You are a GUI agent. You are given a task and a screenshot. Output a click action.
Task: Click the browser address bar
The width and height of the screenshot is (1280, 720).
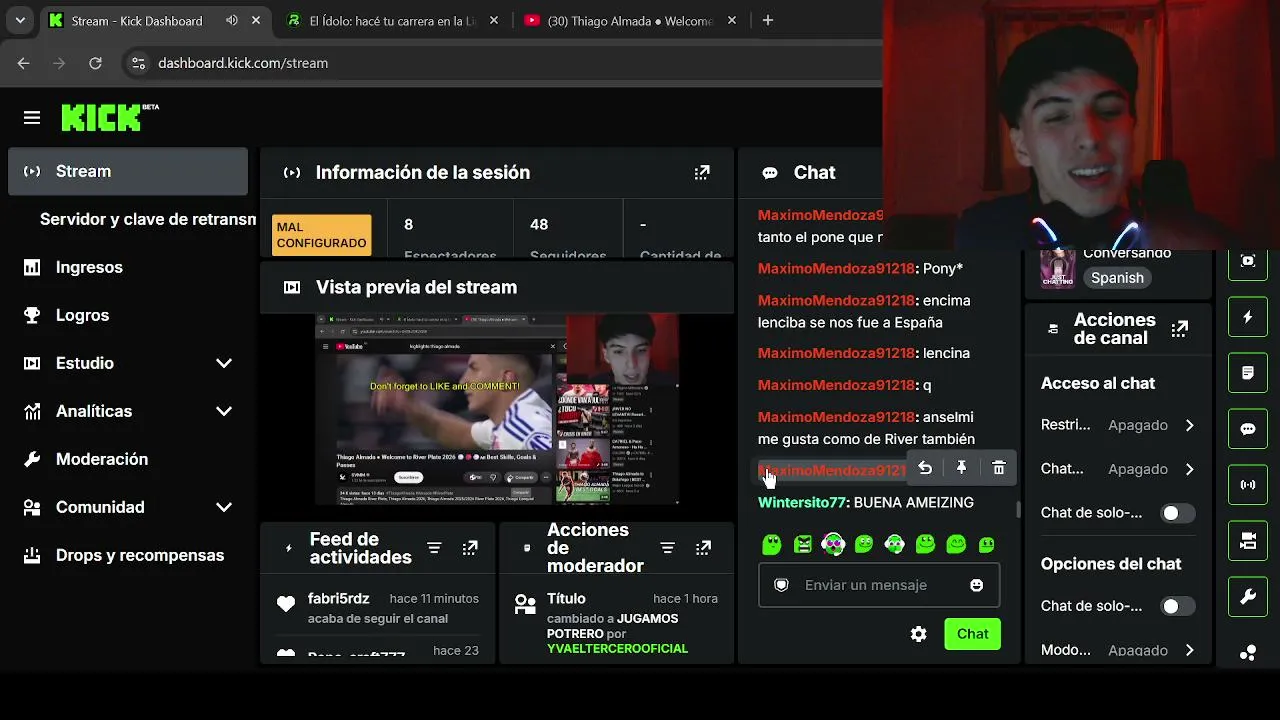pyautogui.click(x=500, y=63)
